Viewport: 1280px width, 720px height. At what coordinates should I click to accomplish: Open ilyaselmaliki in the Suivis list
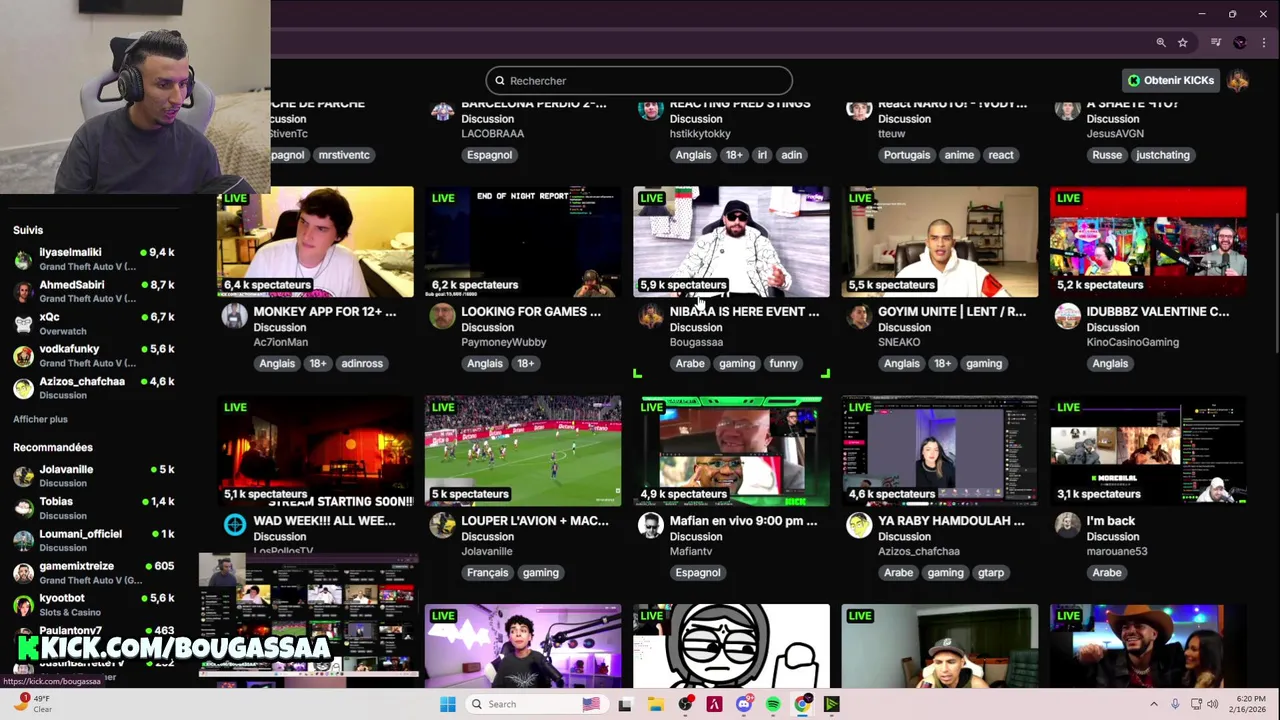[94, 259]
